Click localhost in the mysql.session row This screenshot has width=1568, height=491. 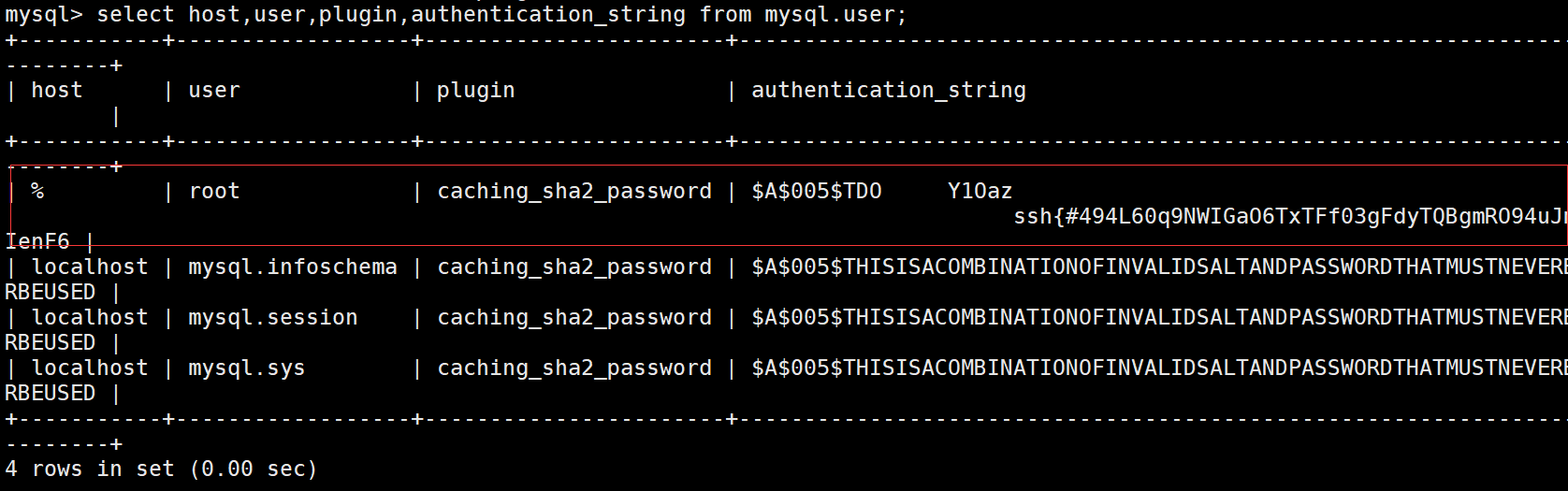[90, 318]
